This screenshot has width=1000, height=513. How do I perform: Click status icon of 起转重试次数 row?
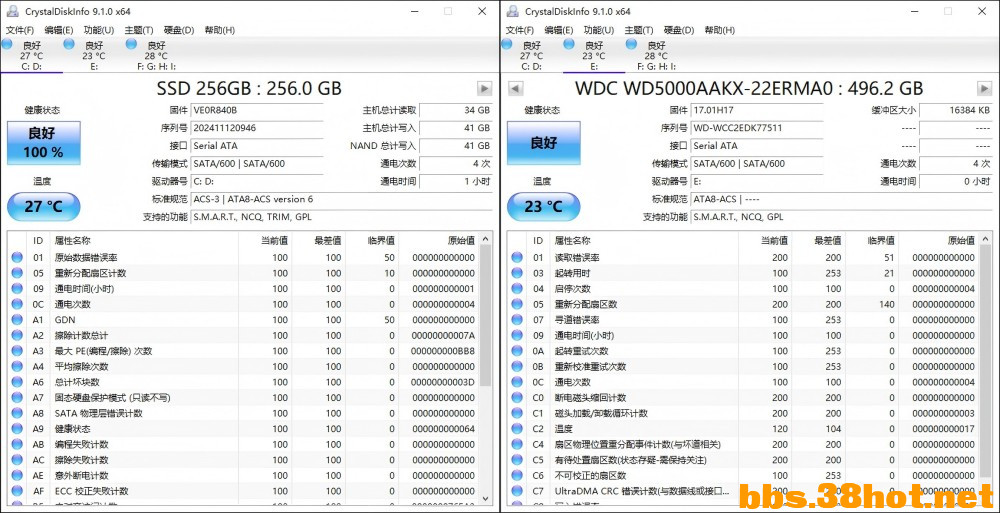tap(517, 351)
